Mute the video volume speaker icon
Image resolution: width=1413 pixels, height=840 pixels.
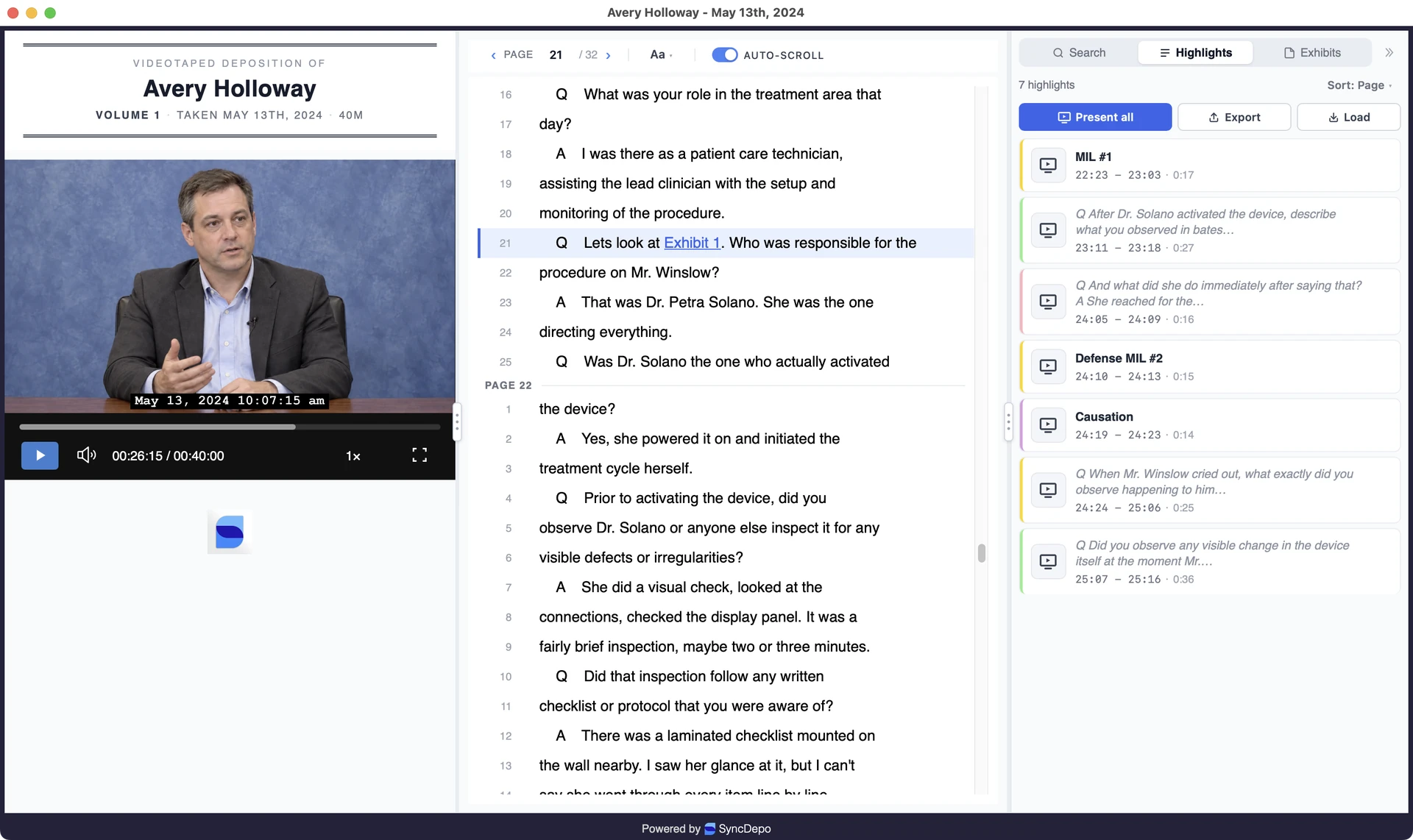click(x=86, y=455)
